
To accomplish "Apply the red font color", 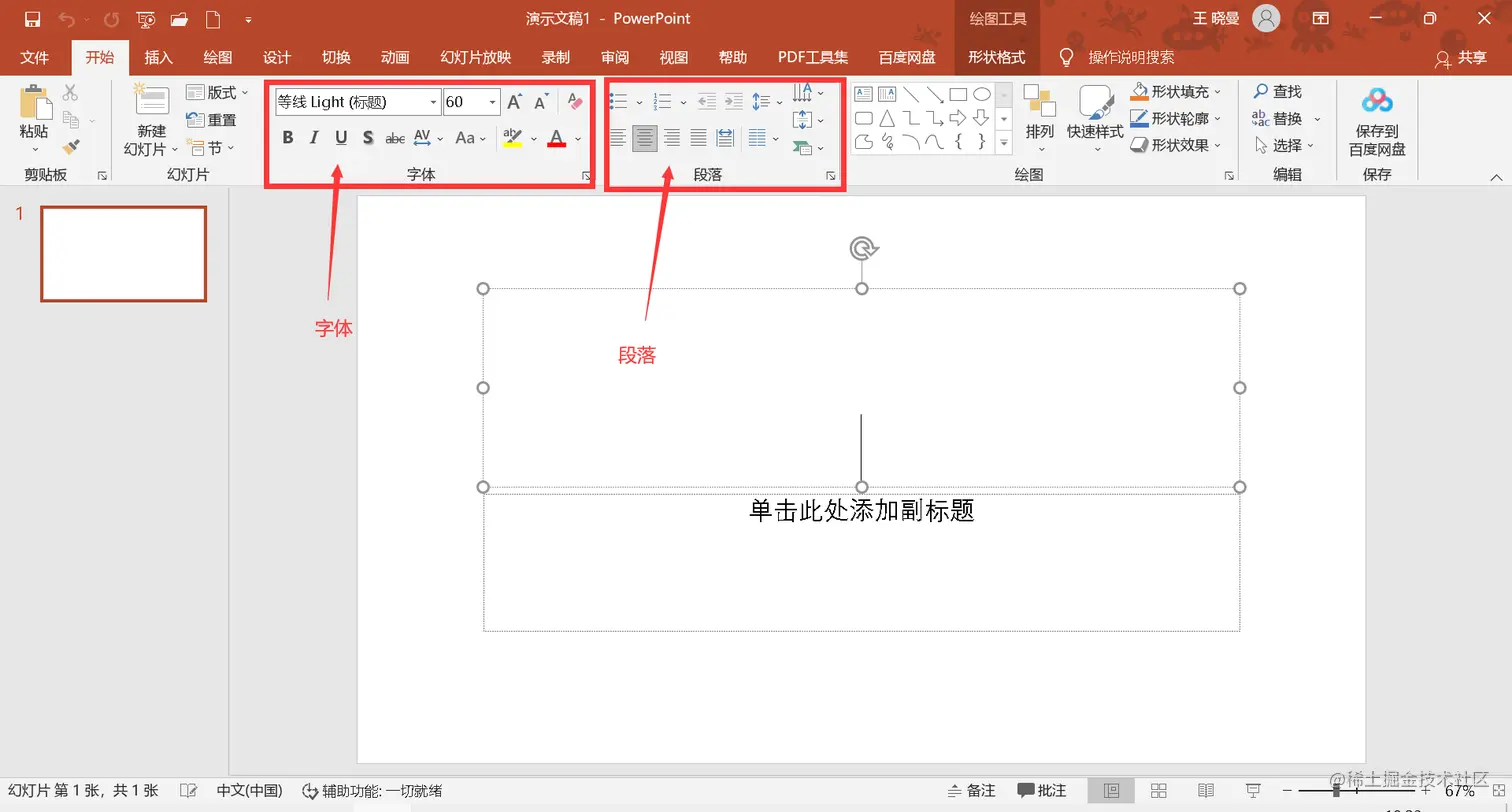I will [557, 138].
